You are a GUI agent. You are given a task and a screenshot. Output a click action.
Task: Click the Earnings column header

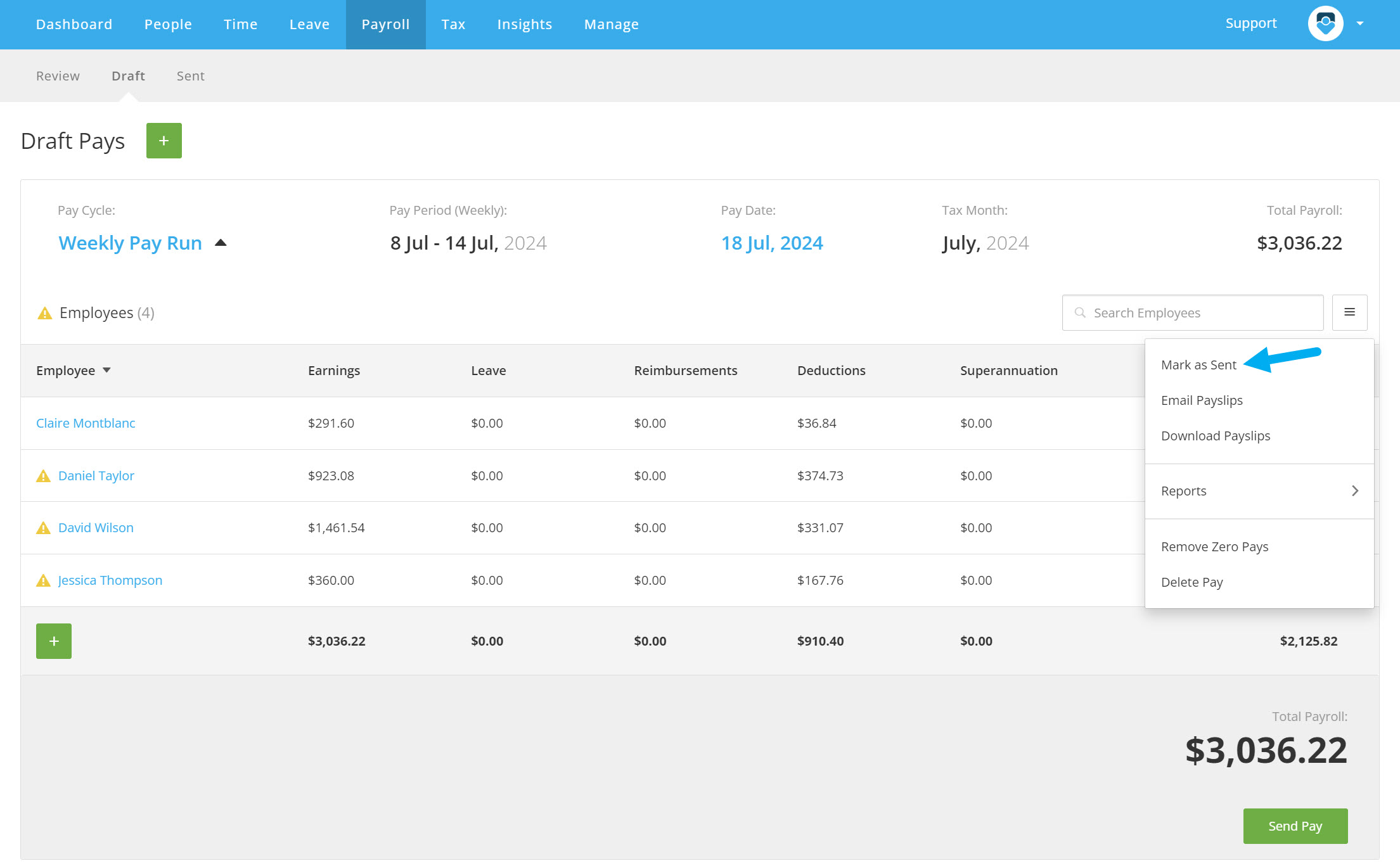[x=334, y=371]
